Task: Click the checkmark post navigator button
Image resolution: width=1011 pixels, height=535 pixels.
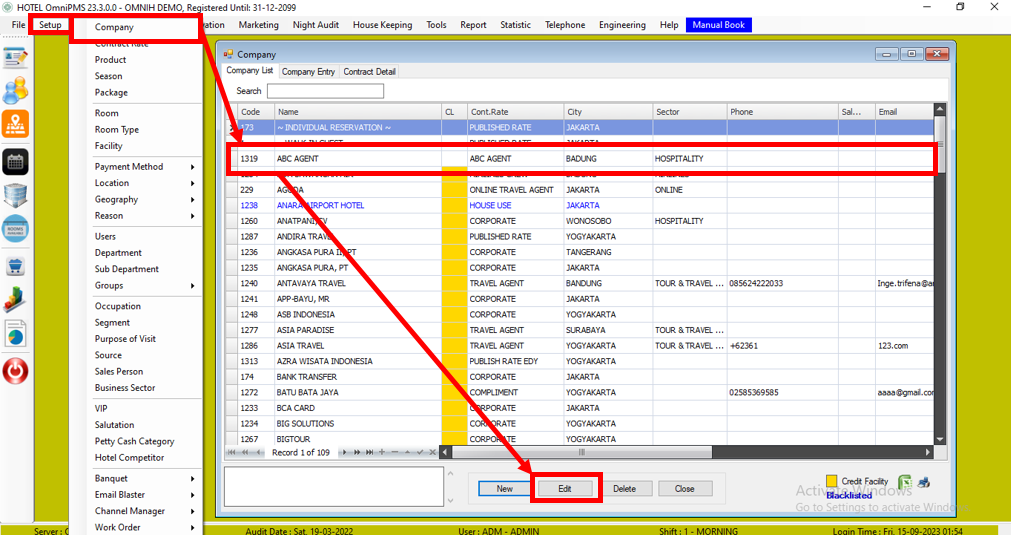Action: 420,452
